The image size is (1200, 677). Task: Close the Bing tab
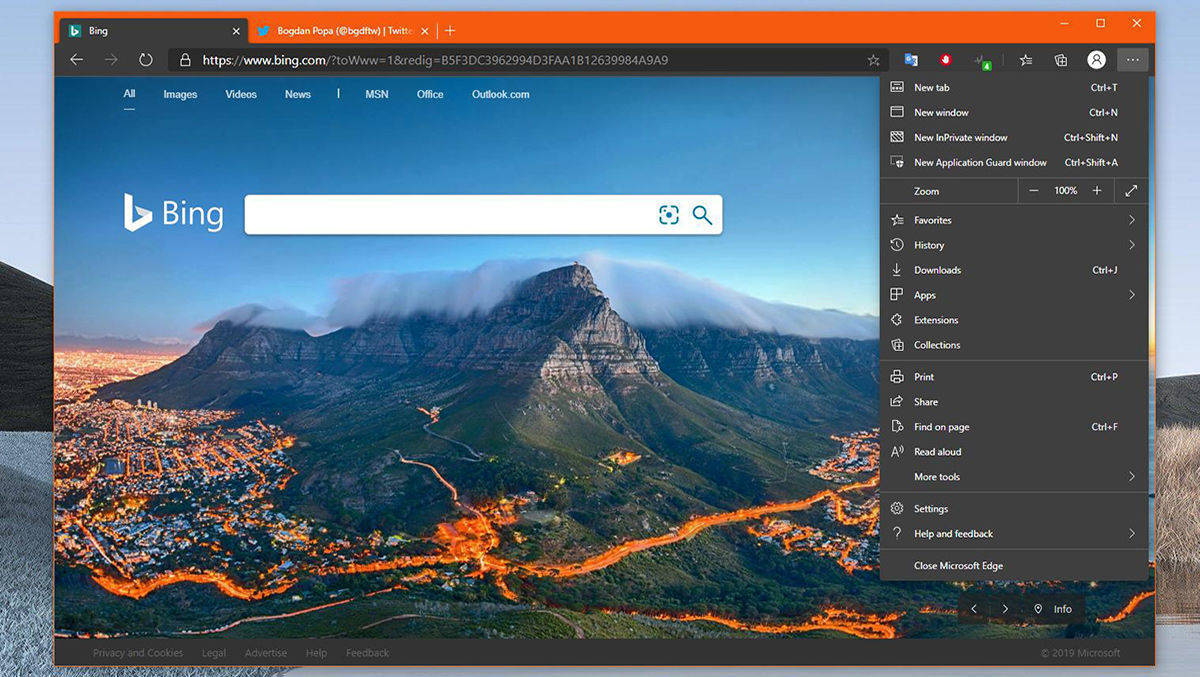[x=236, y=31]
